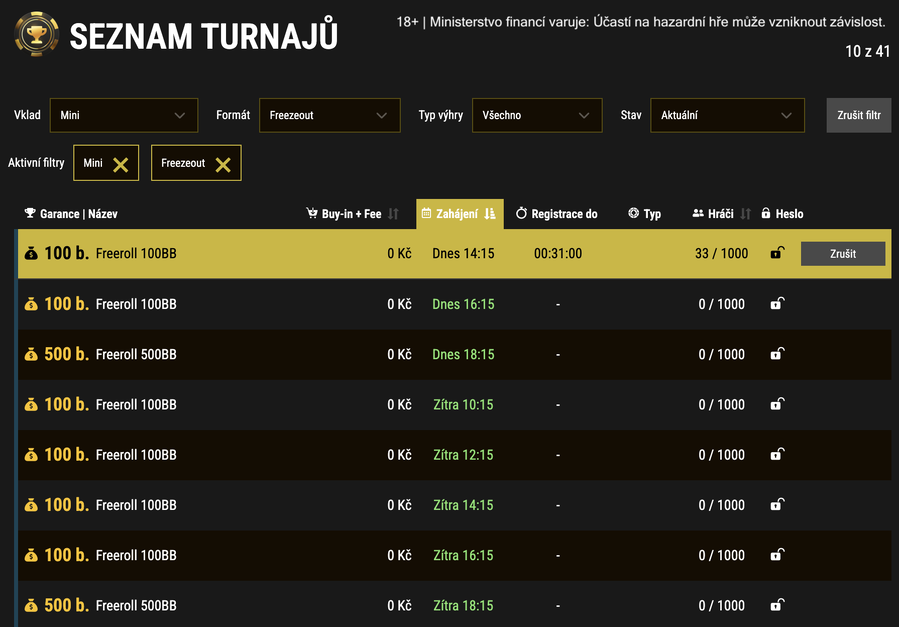Image resolution: width=899 pixels, height=627 pixels.
Task: Click the stopwatch icon beside Registrace do
Action: click(522, 213)
